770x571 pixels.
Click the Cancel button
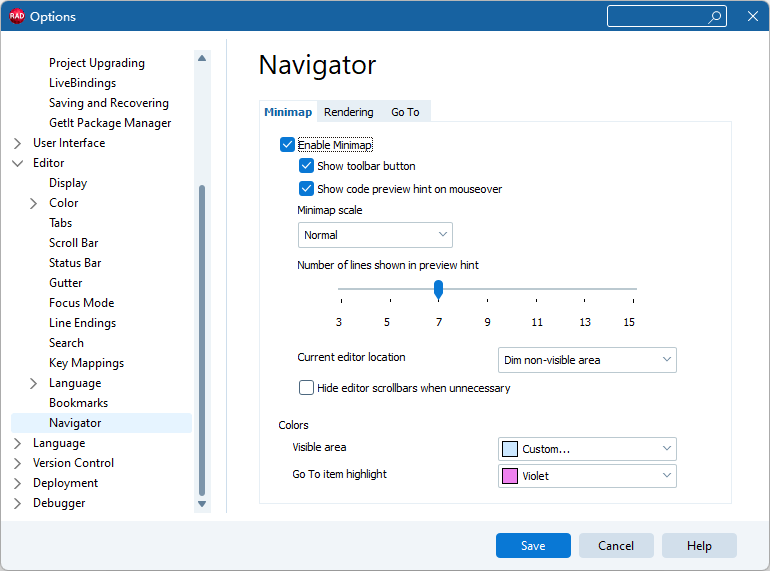click(x=616, y=545)
